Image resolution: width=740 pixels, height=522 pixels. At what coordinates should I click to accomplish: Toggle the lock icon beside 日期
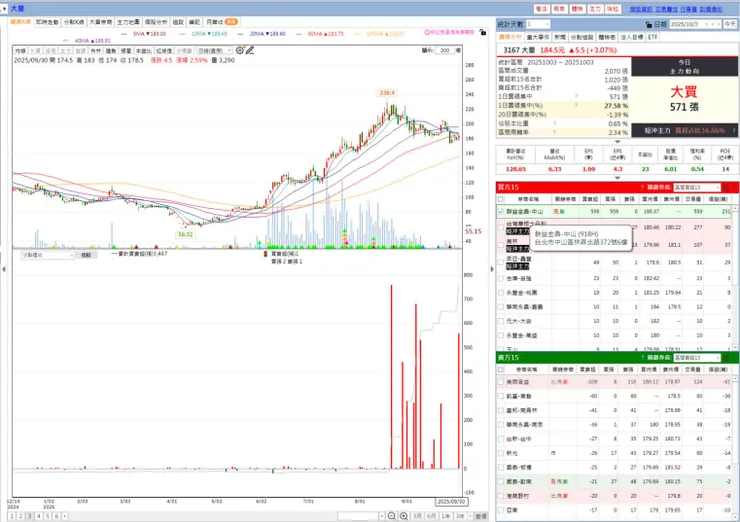[x=648, y=25]
